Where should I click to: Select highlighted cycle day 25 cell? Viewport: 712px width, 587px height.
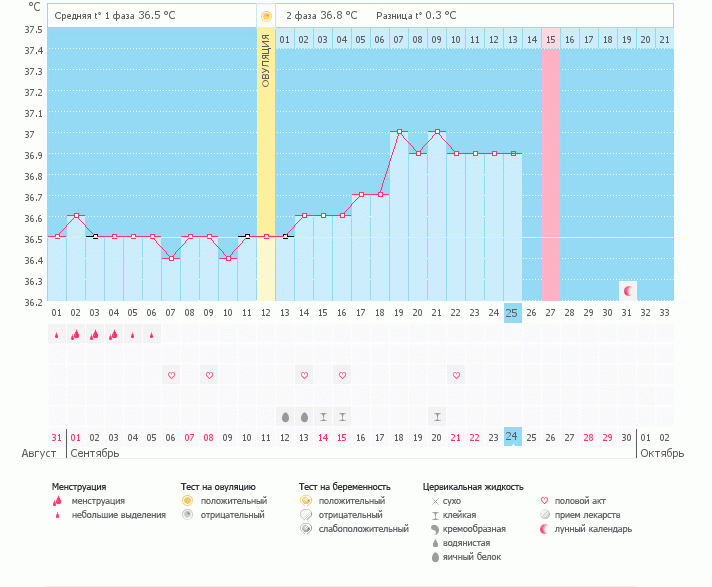tap(513, 312)
